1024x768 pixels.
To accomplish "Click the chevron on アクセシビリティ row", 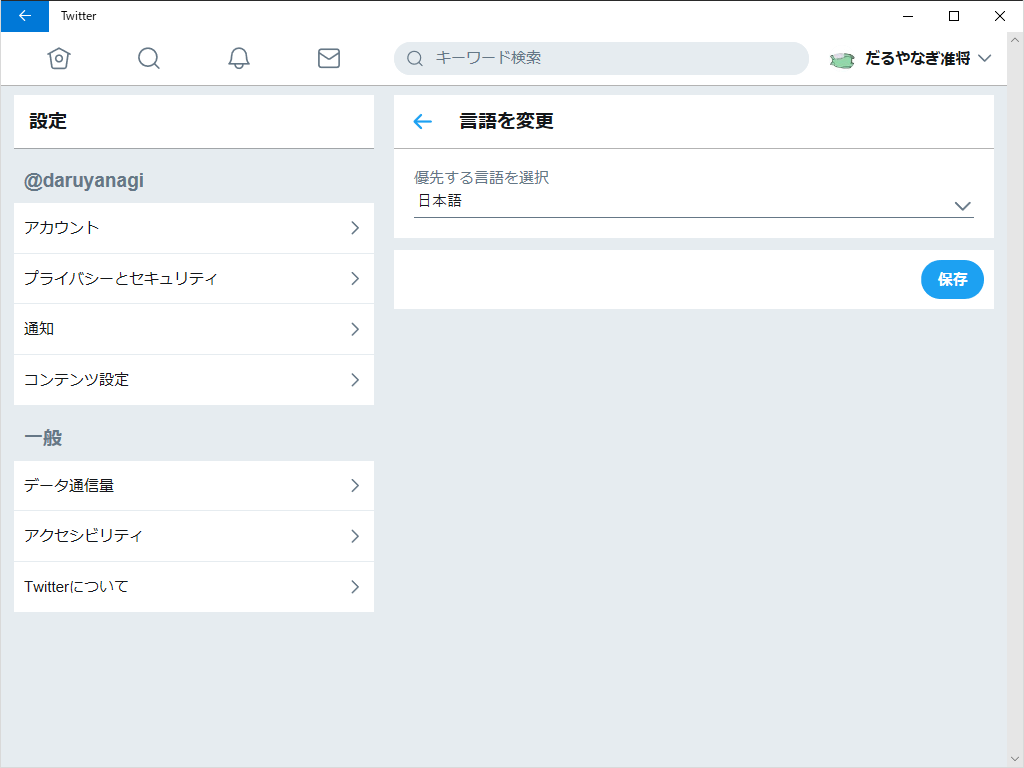I will (355, 536).
